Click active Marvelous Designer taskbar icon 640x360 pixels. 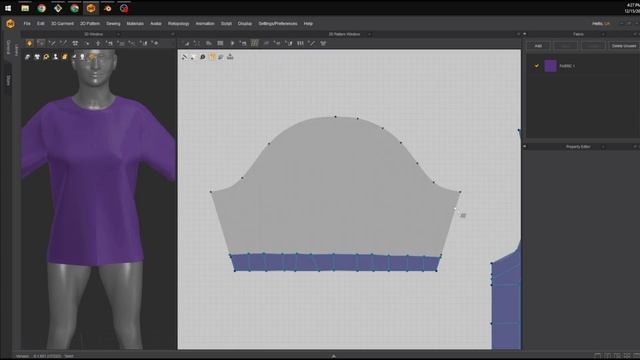click(91, 8)
